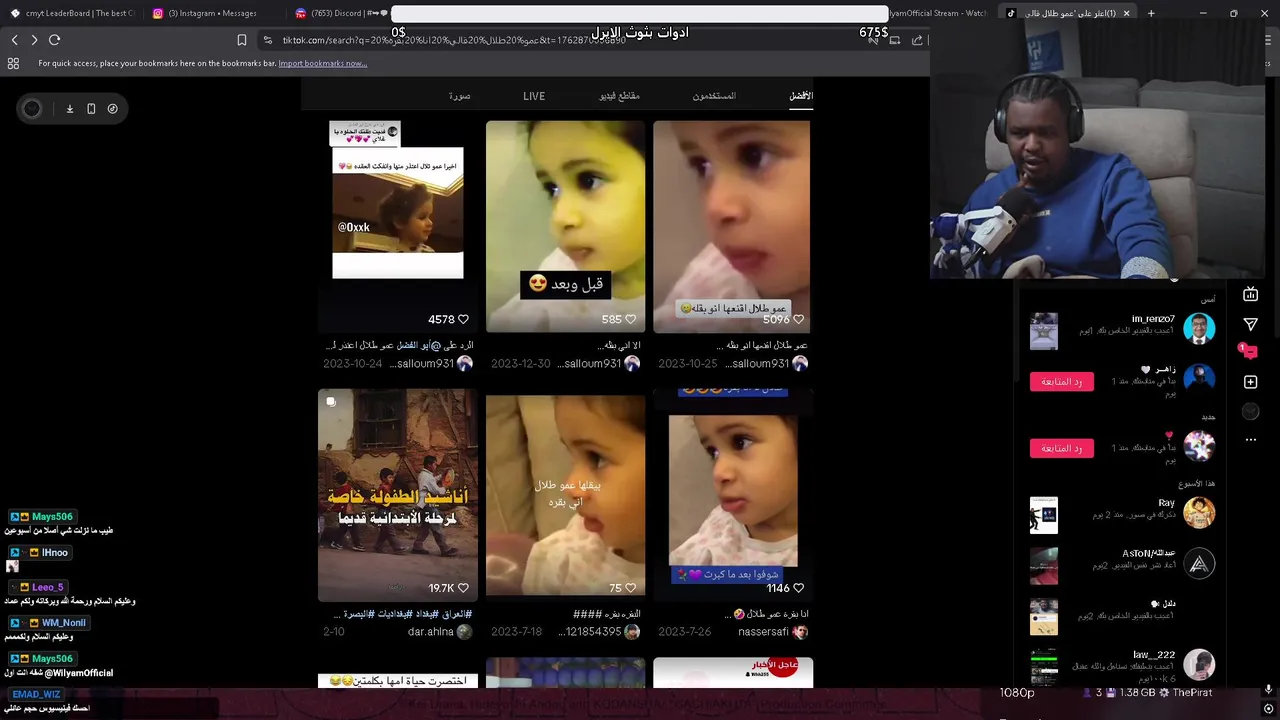The width and height of the screenshot is (1280, 720).
Task: Open the video captioned يبقلها عمو طلال
Action: 566,495
